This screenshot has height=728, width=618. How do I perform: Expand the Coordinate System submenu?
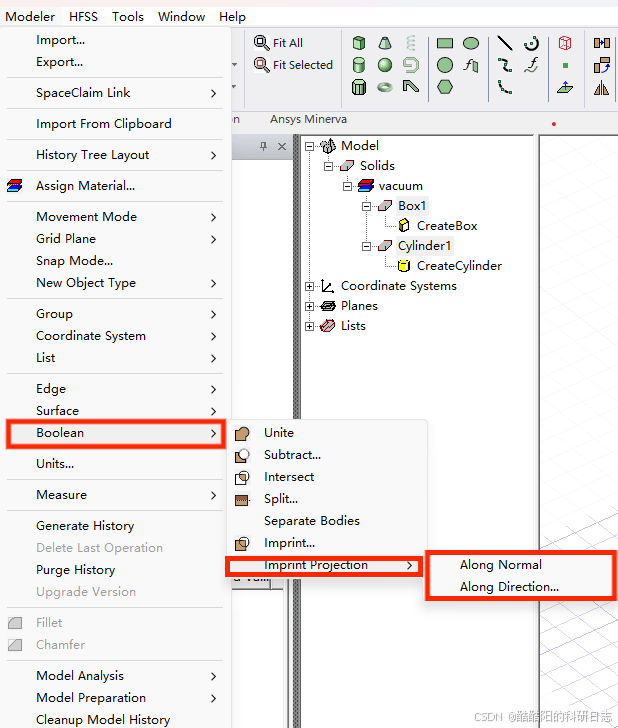[x=115, y=336]
